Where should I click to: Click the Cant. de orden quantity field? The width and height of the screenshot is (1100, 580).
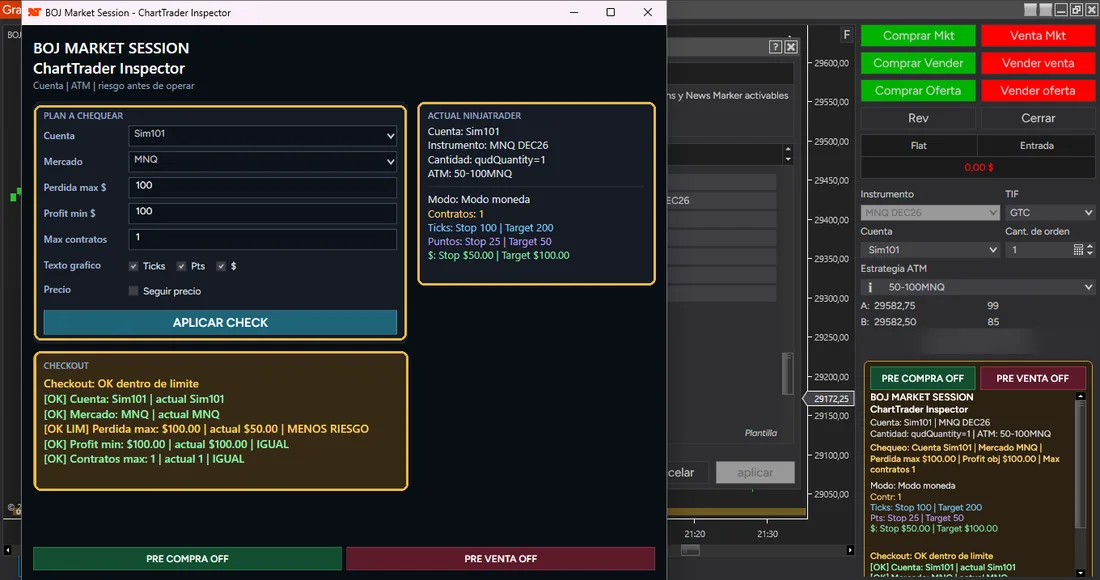click(x=1038, y=250)
